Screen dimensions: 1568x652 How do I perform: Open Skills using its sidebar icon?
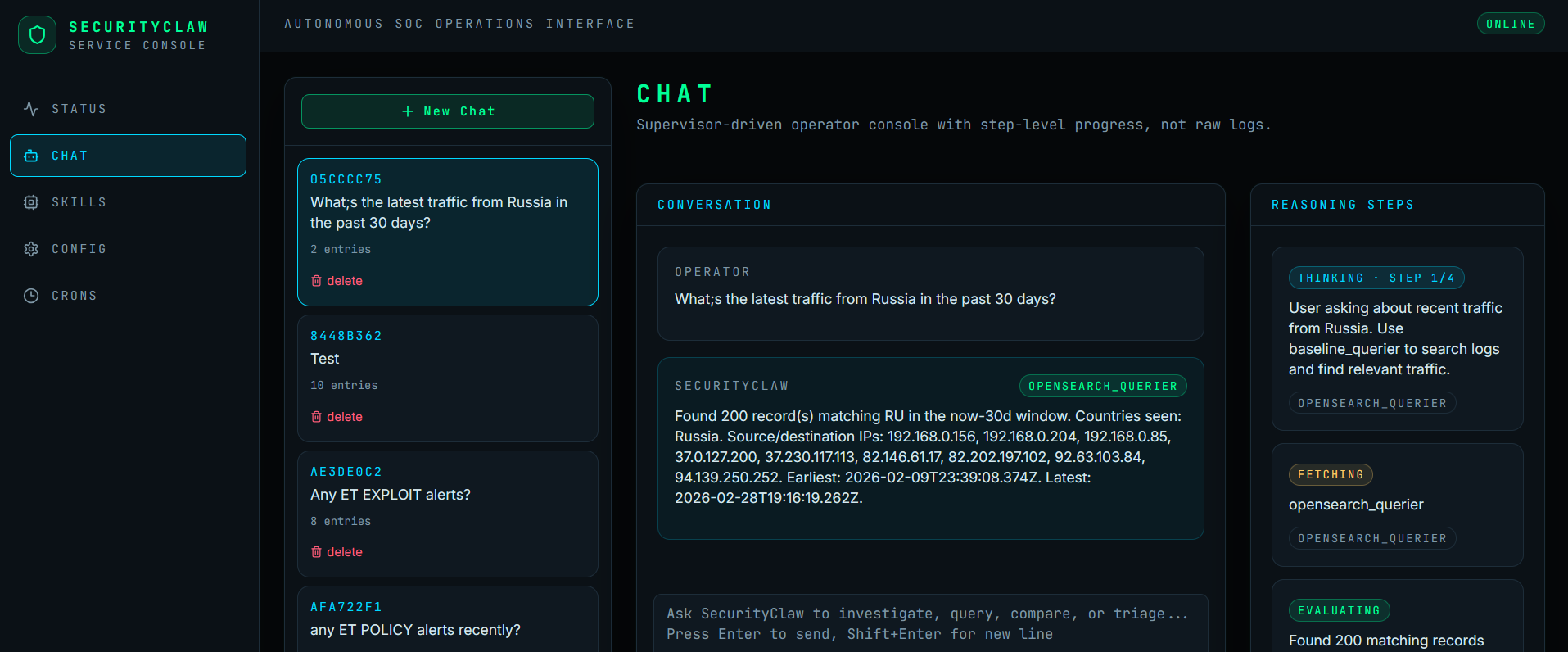click(x=30, y=201)
